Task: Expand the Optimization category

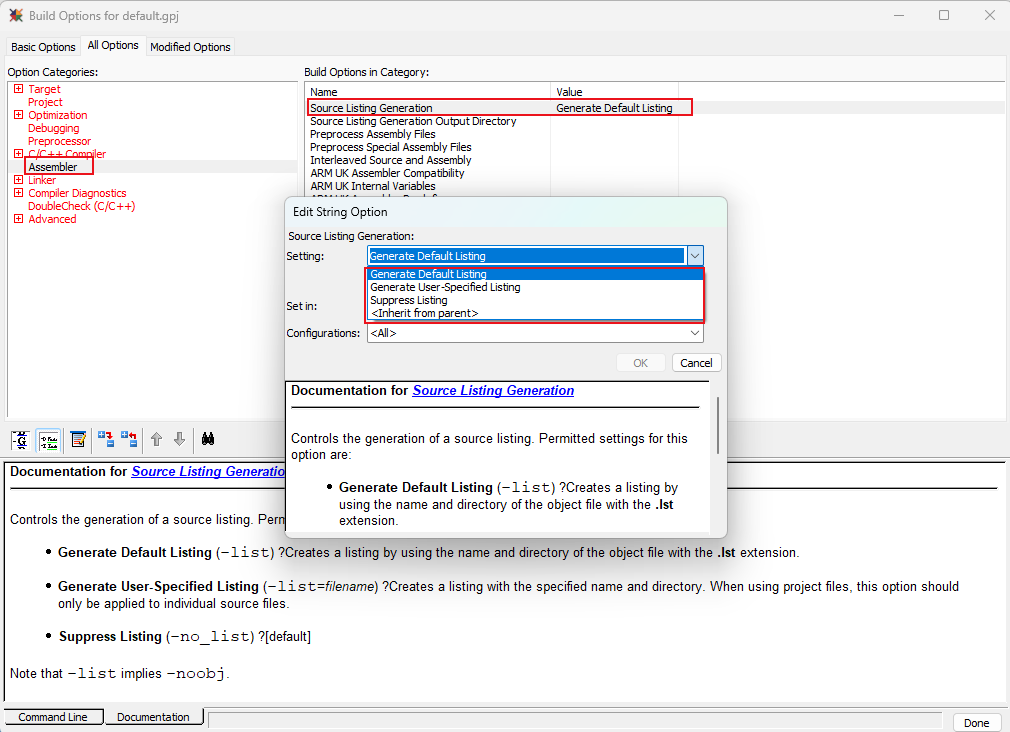Action: coord(18,115)
